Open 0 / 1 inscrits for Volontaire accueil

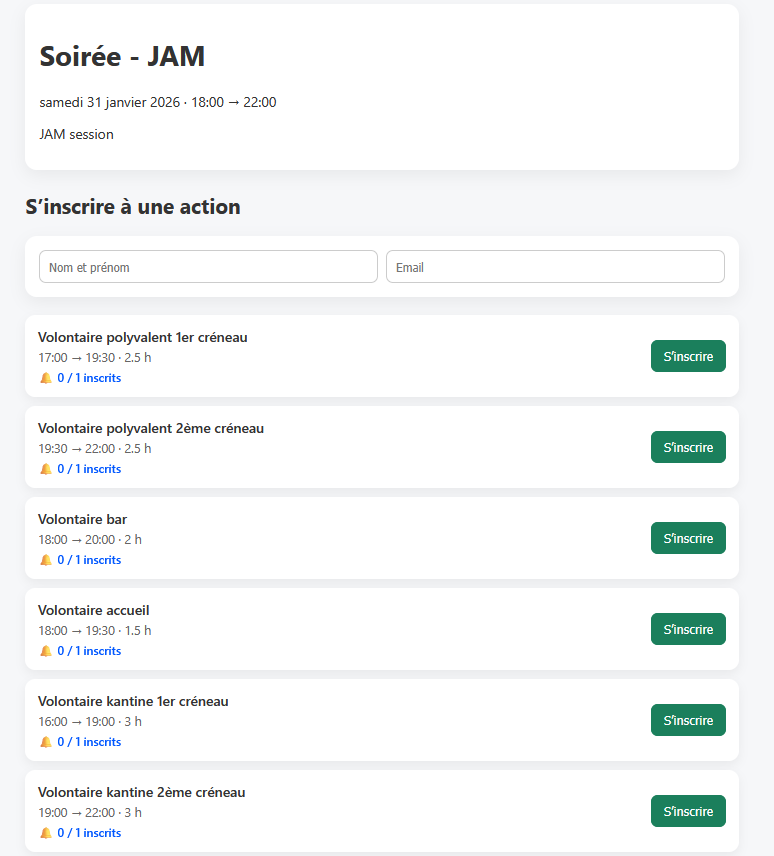click(89, 651)
